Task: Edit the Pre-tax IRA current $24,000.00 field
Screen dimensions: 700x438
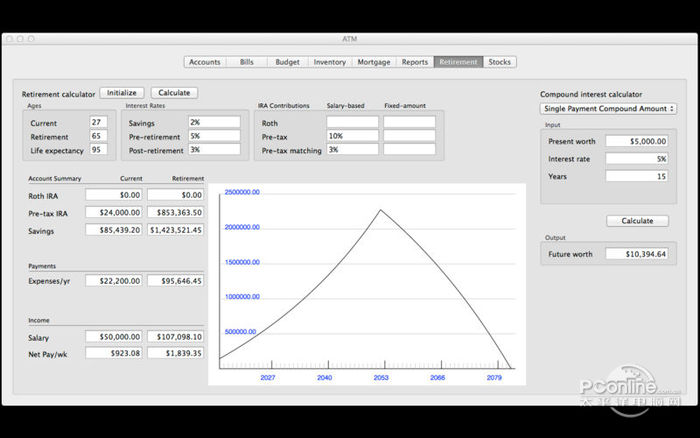Action: [114, 213]
